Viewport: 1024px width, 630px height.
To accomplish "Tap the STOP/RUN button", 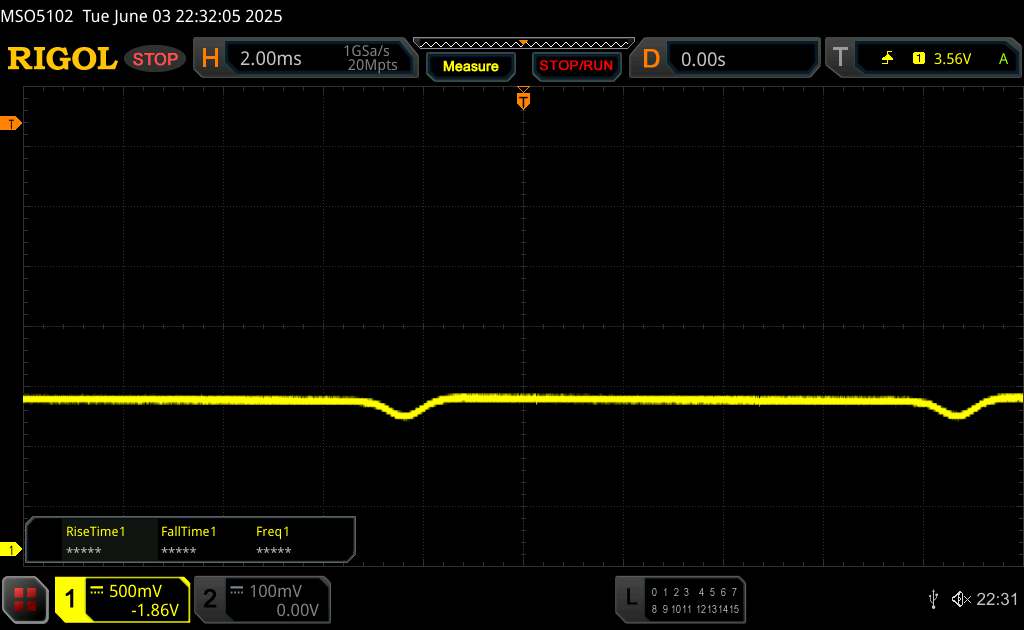I will pos(576,66).
